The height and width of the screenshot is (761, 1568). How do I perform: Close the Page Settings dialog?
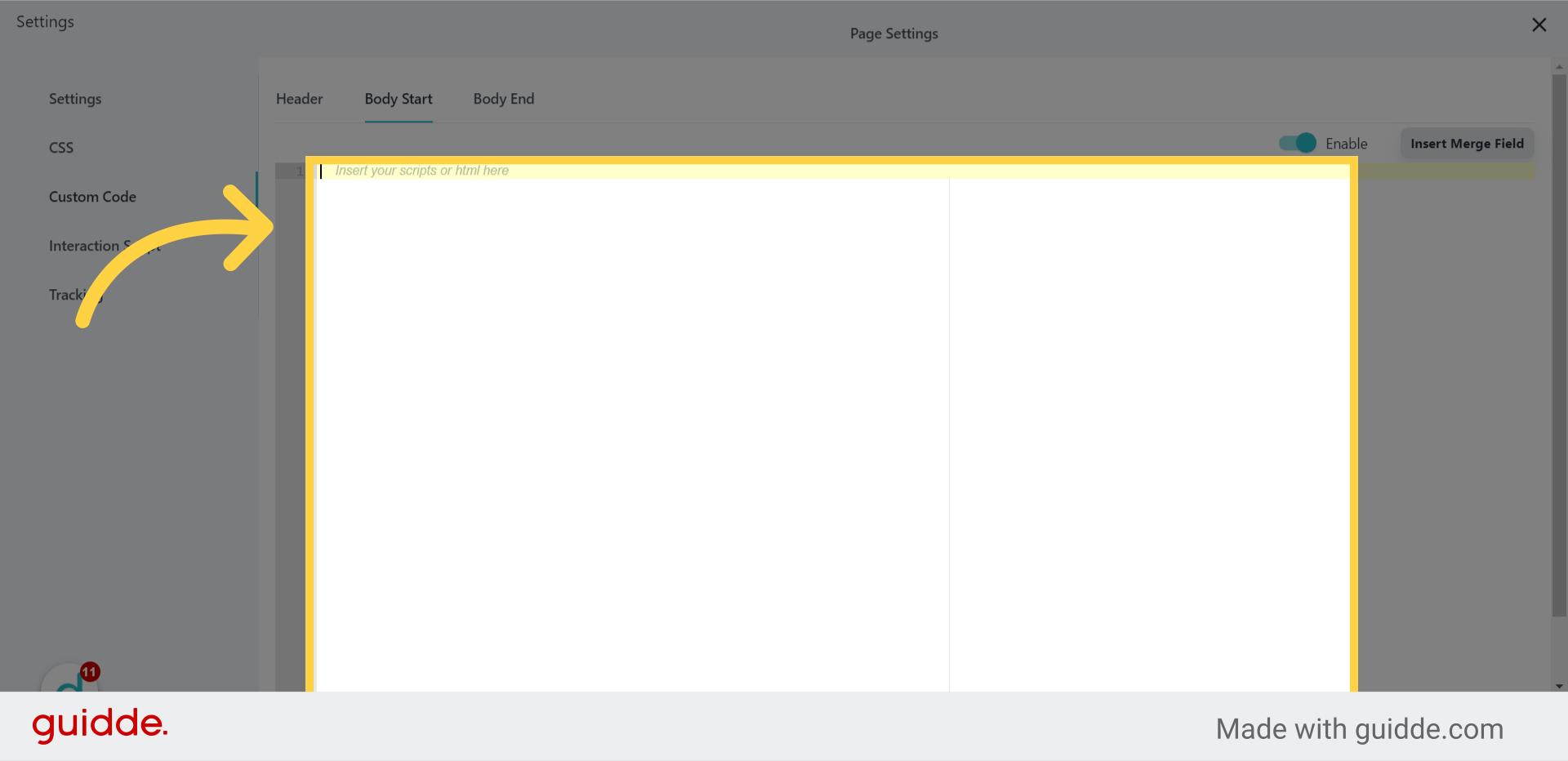1539,25
